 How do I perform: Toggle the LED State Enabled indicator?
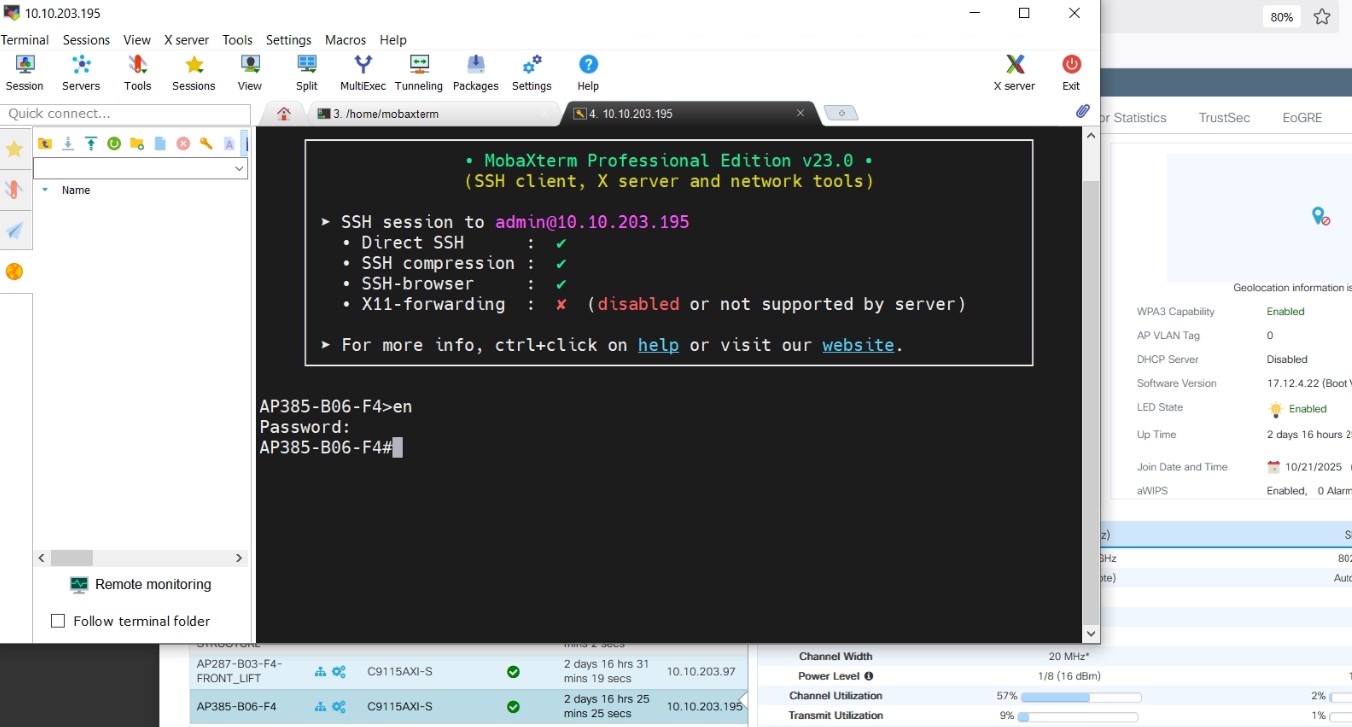click(1276, 409)
